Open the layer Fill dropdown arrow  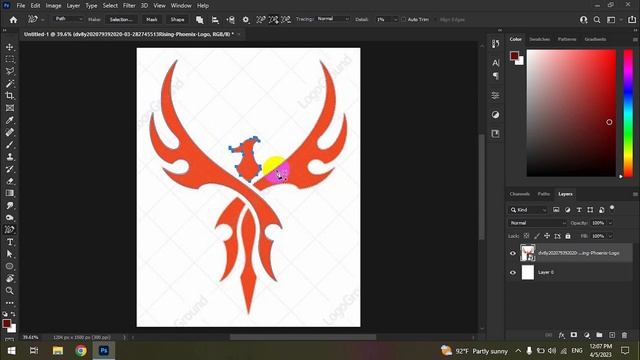pyautogui.click(x=611, y=236)
